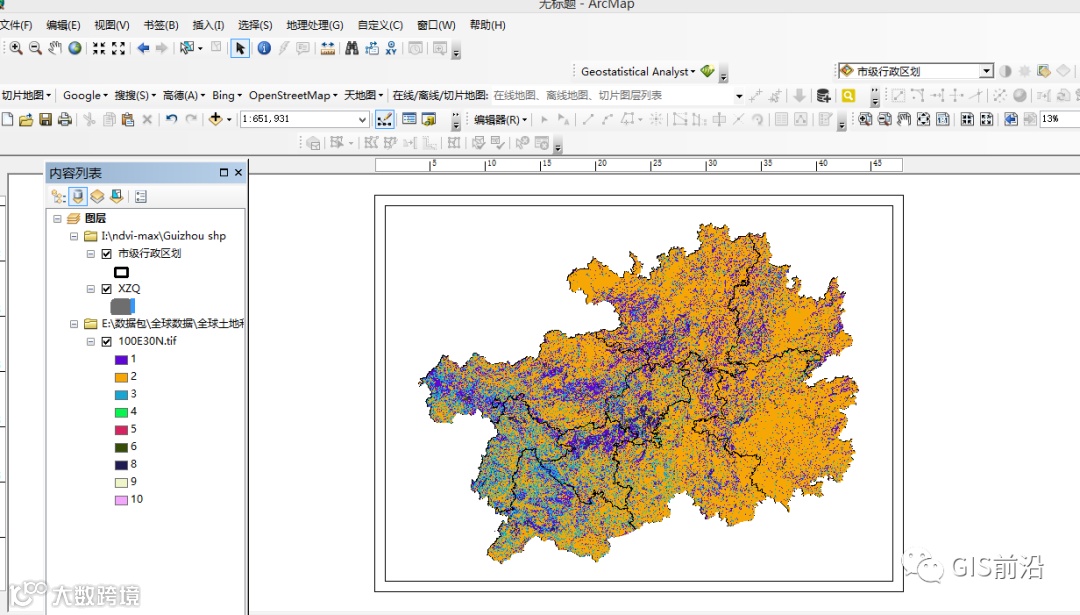Click the Add Data plus icon

pyautogui.click(x=215, y=119)
